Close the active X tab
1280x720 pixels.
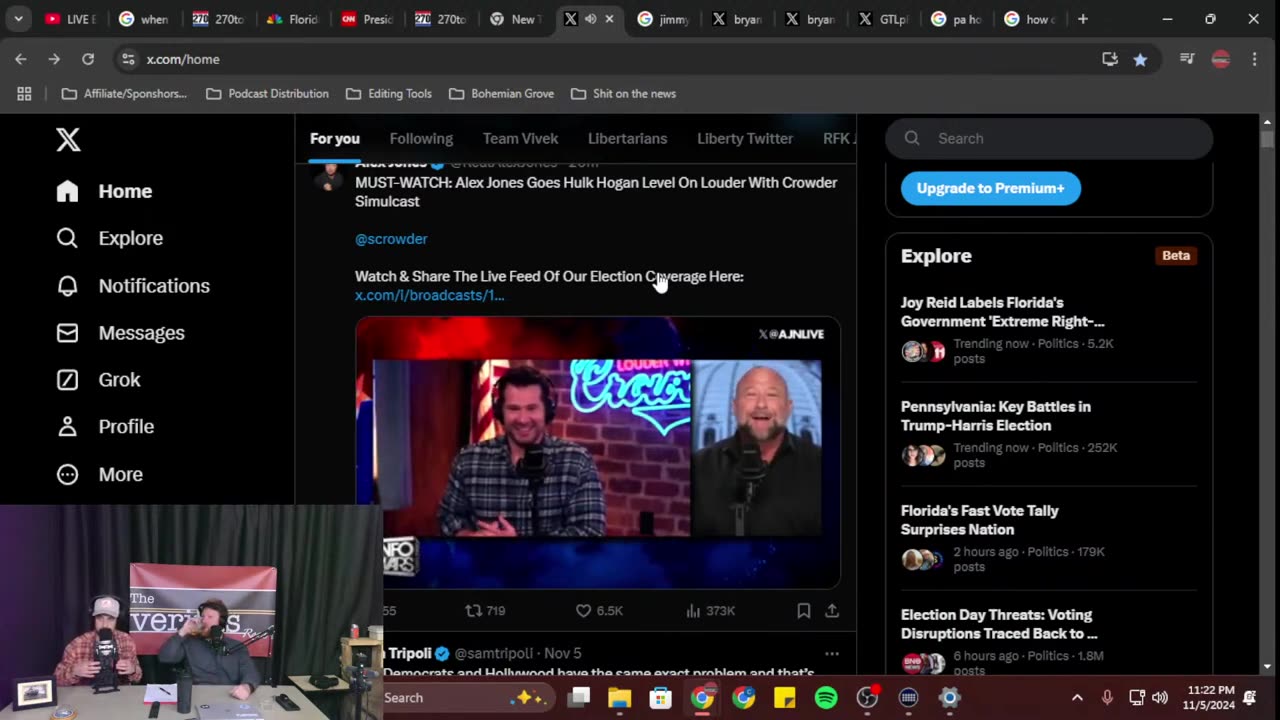609,19
